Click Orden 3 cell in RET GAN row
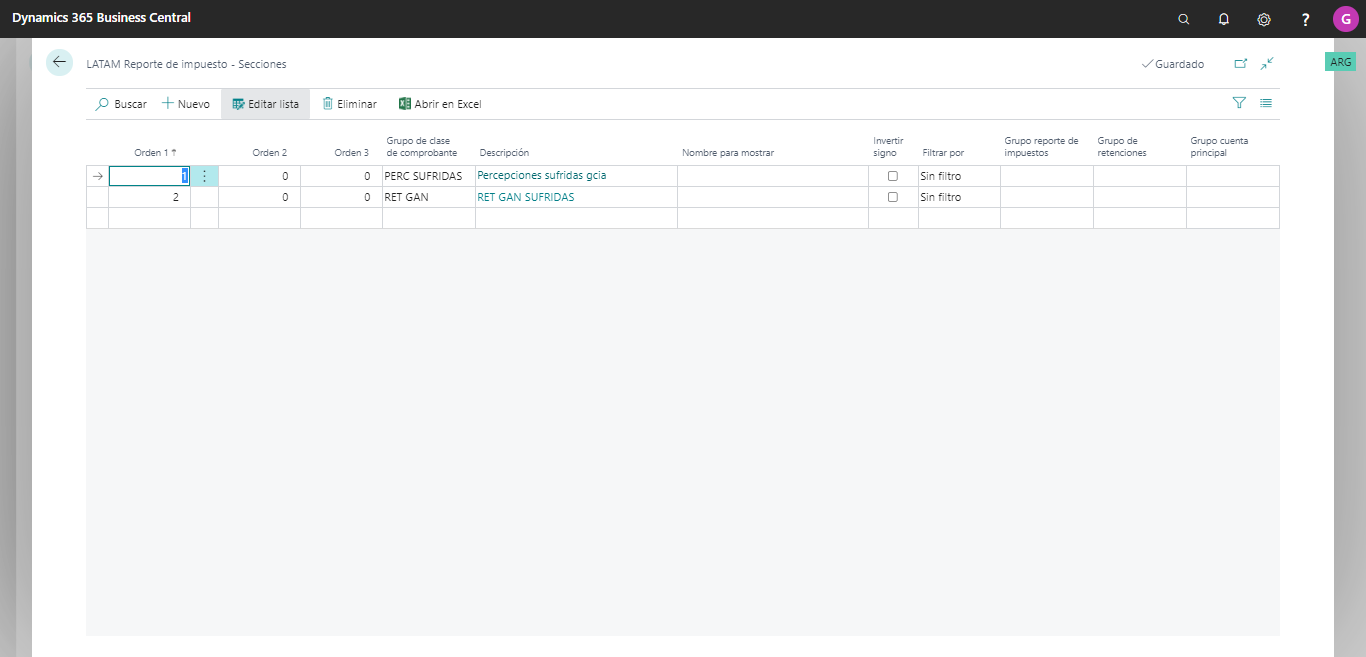1366x657 pixels. [341, 197]
